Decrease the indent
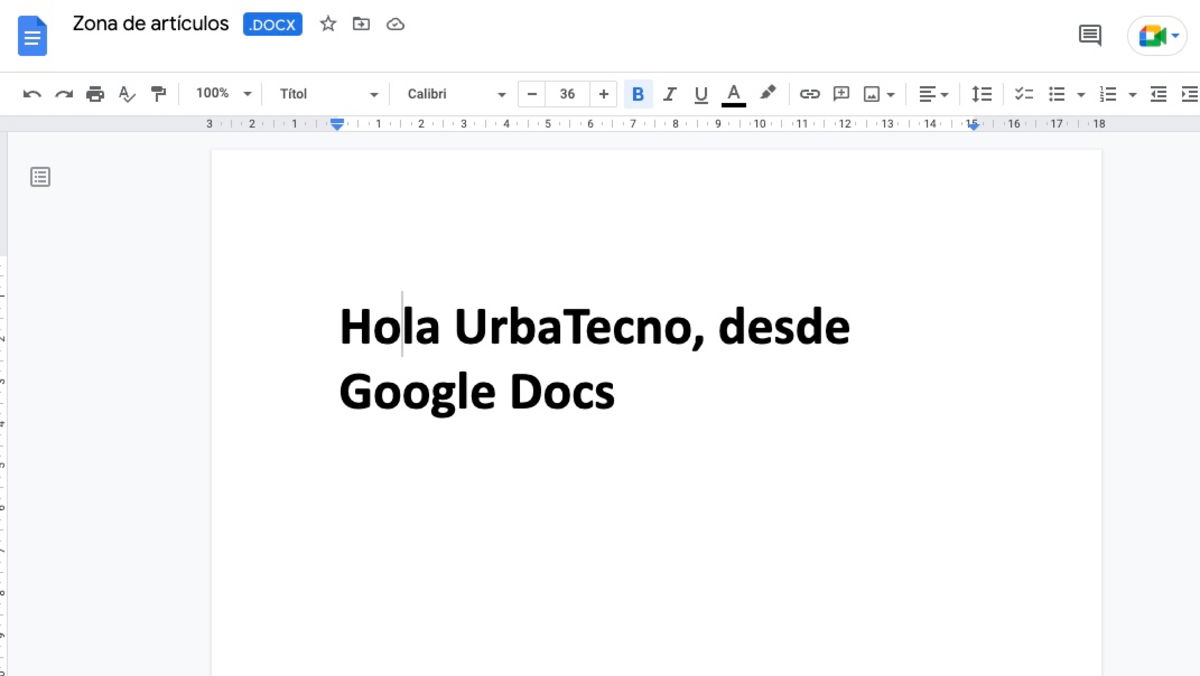Viewport: 1200px width, 676px height. pos(1158,94)
